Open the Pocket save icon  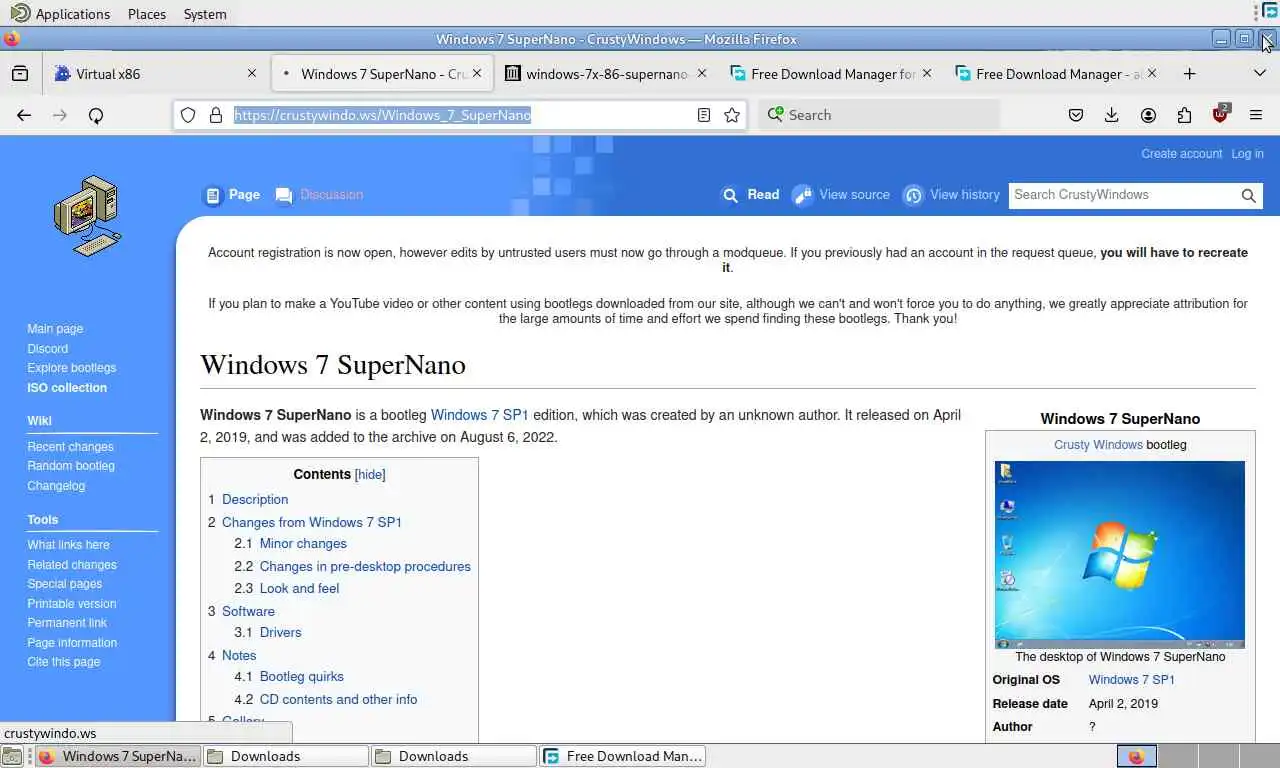tap(1076, 115)
